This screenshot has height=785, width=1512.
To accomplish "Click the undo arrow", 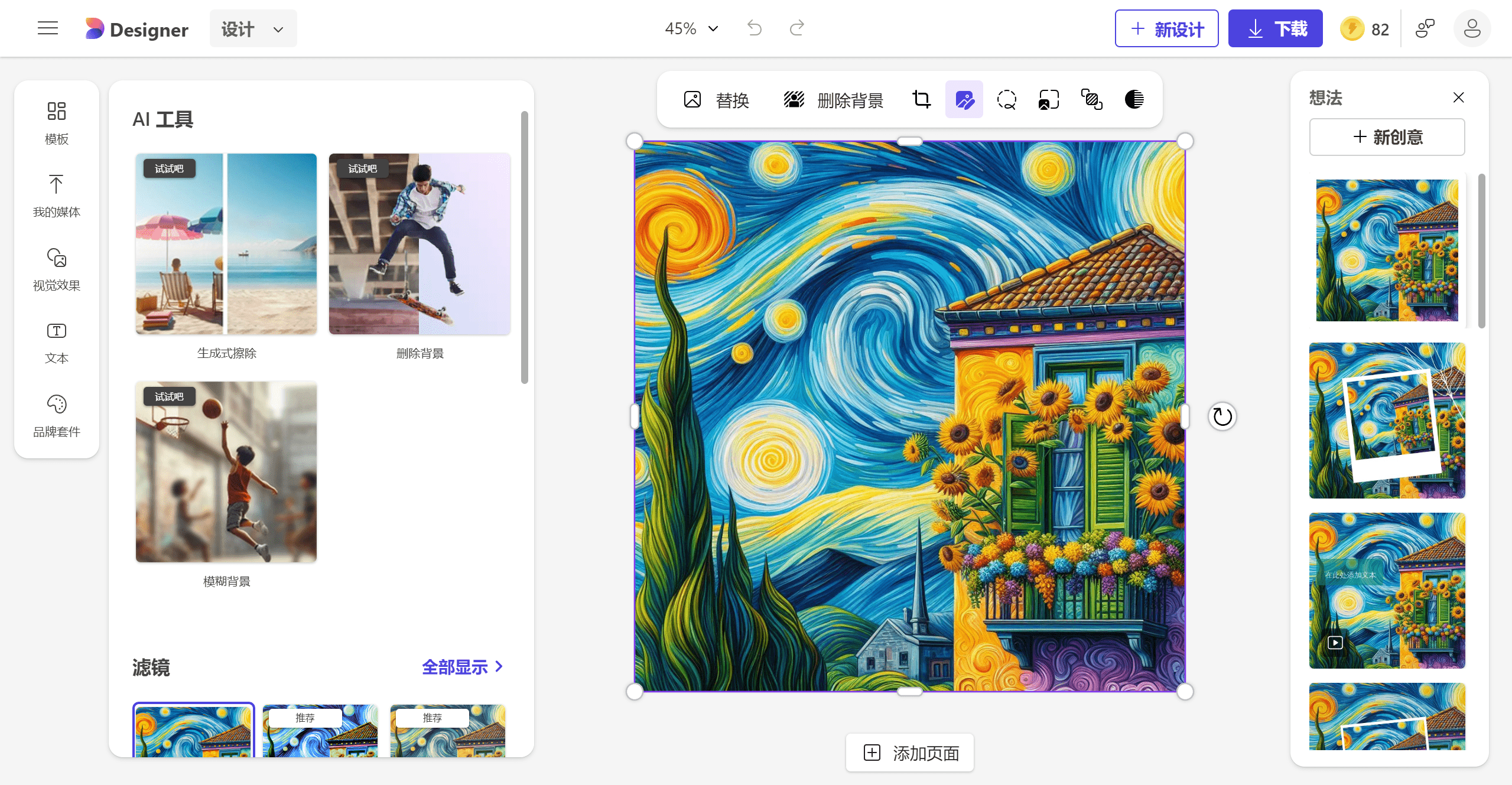I will 754,28.
